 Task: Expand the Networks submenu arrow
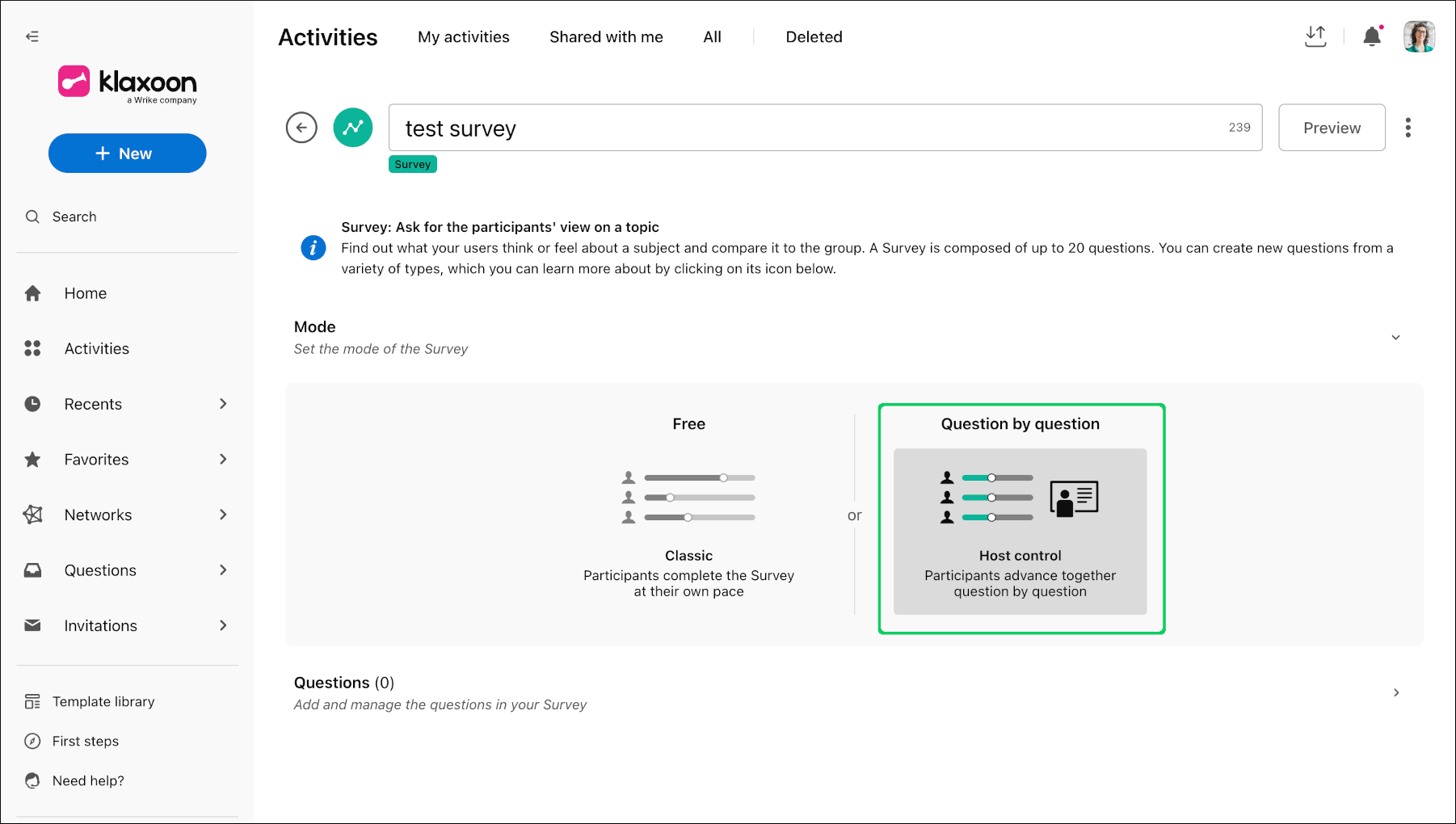pos(223,515)
